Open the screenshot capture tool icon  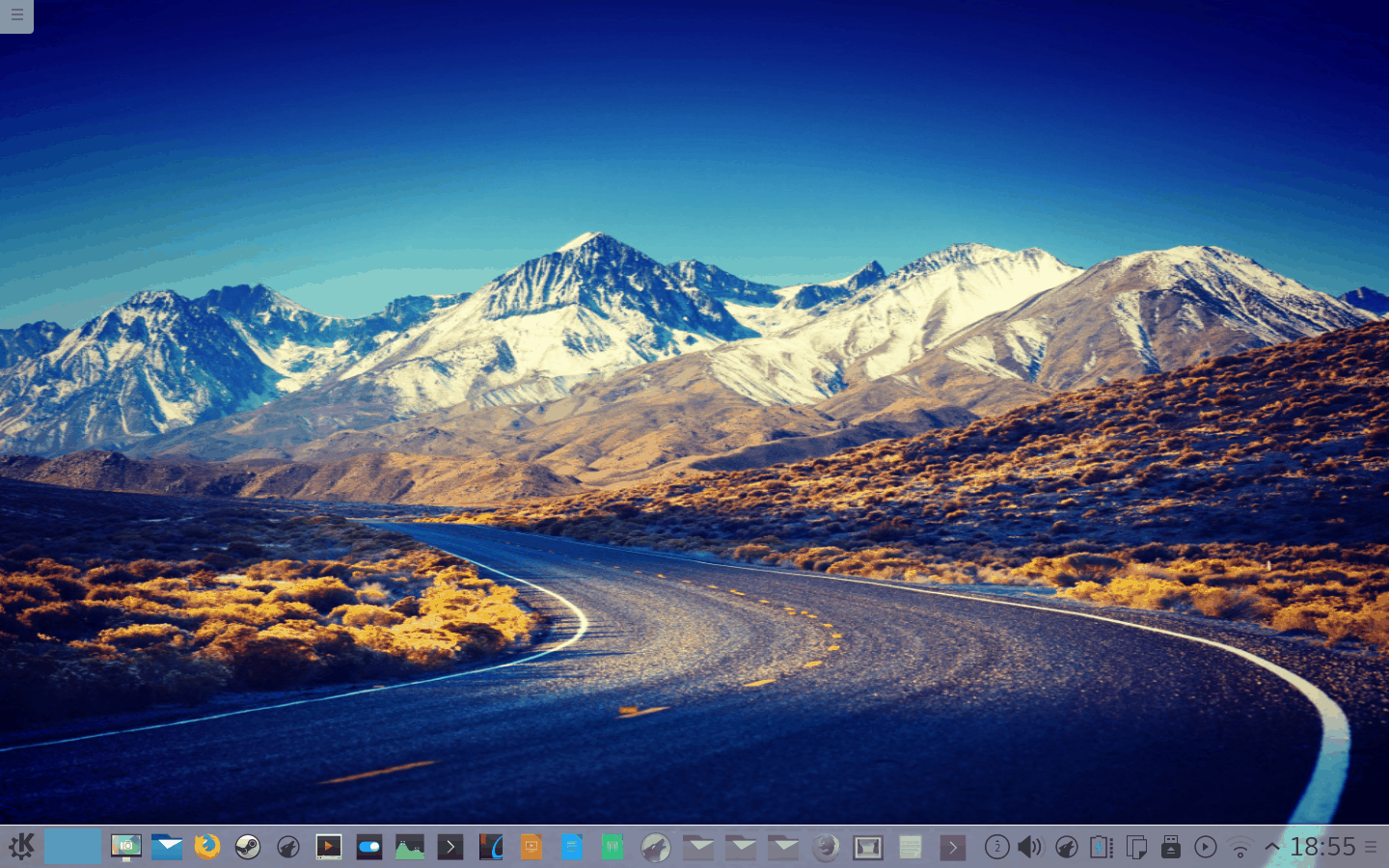tap(125, 847)
